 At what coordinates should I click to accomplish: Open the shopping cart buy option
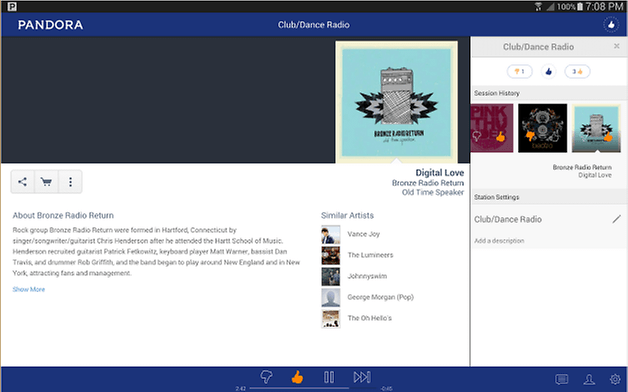[46, 182]
